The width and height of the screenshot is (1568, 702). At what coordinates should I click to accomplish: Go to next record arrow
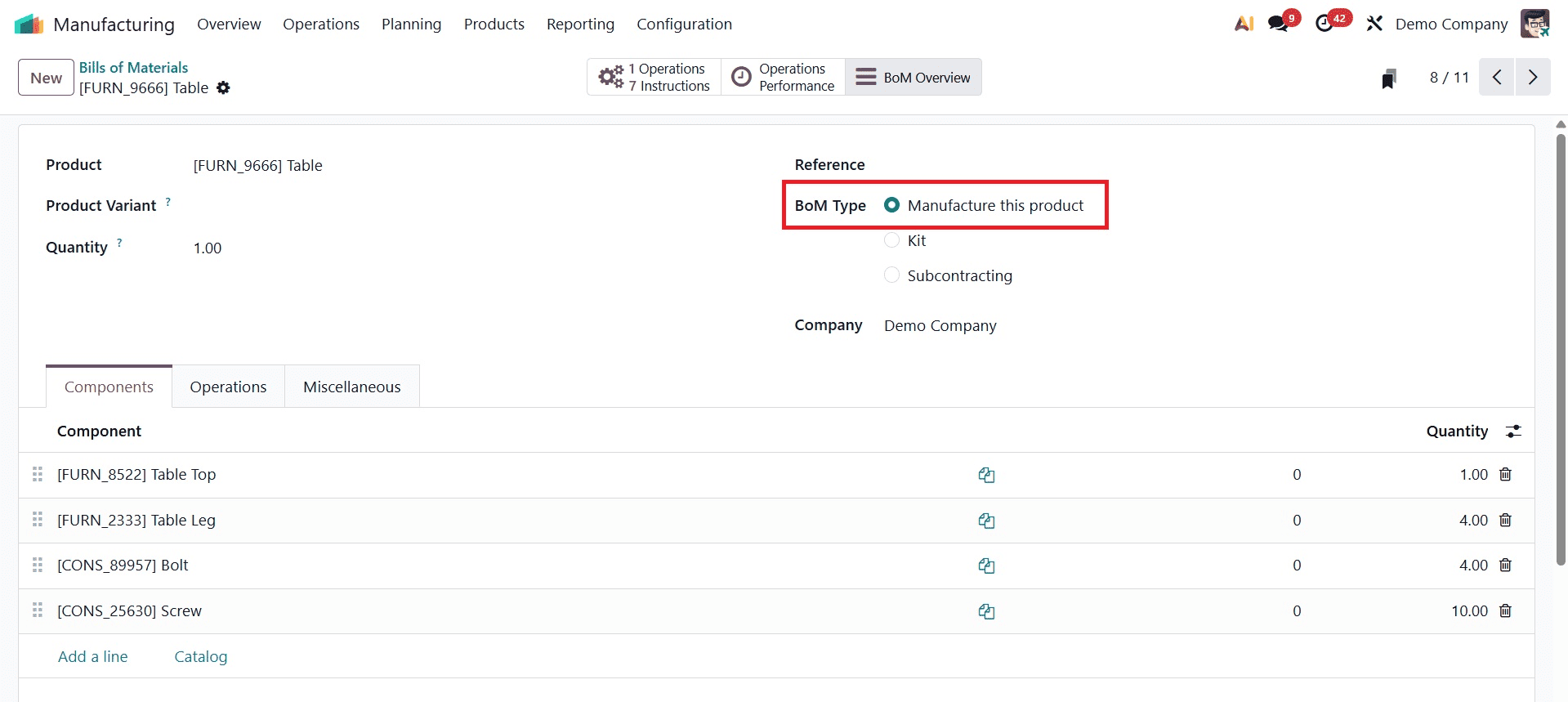coord(1533,77)
